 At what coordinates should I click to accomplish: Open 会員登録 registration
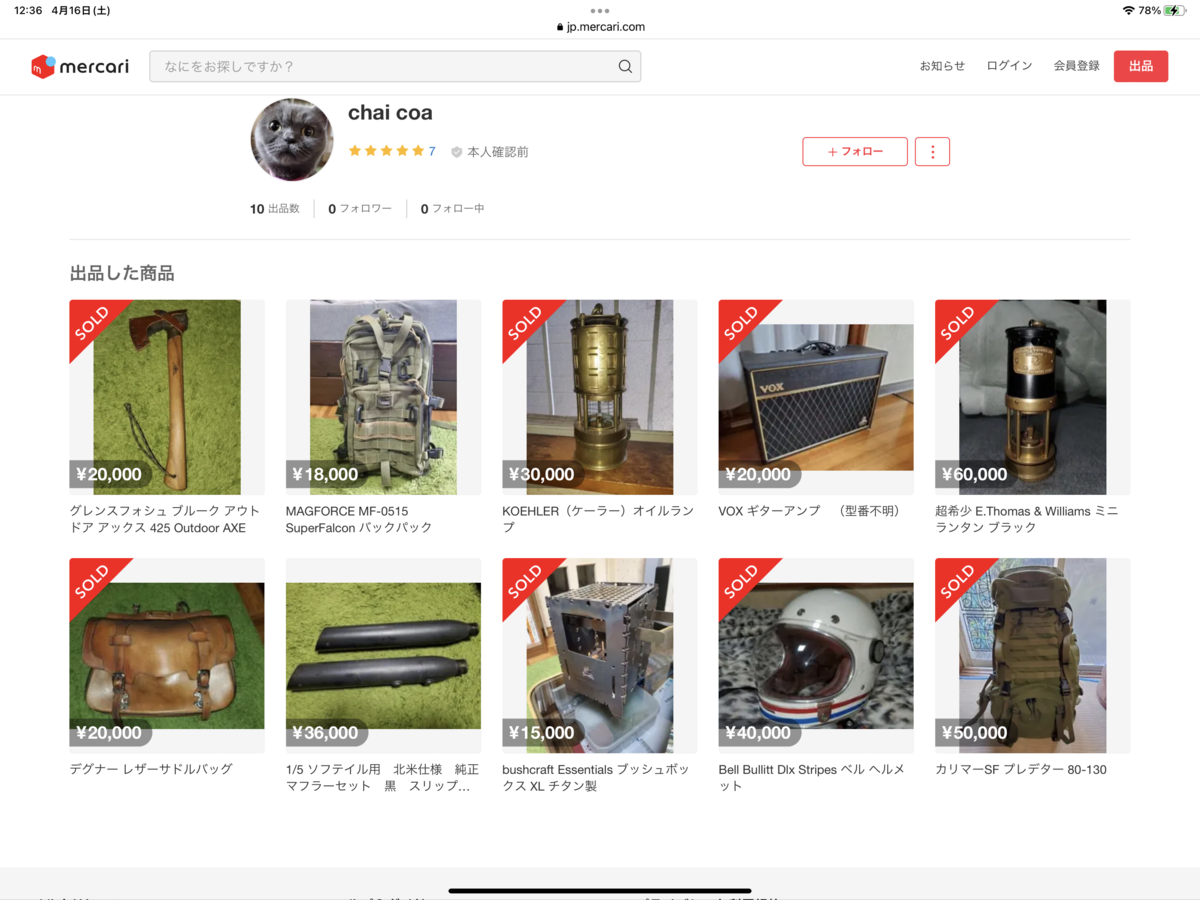click(x=1076, y=66)
